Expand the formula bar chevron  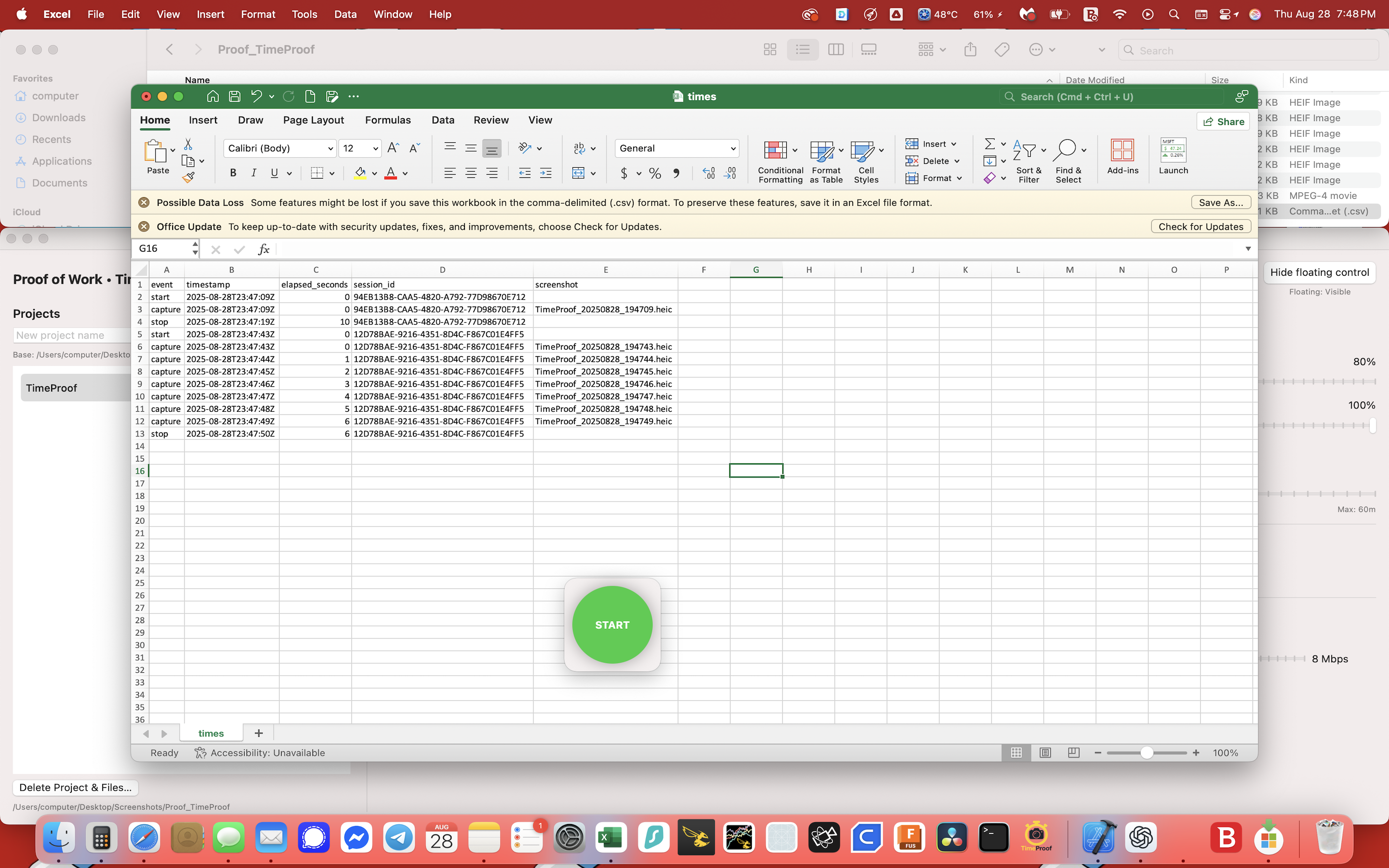pos(1248,248)
